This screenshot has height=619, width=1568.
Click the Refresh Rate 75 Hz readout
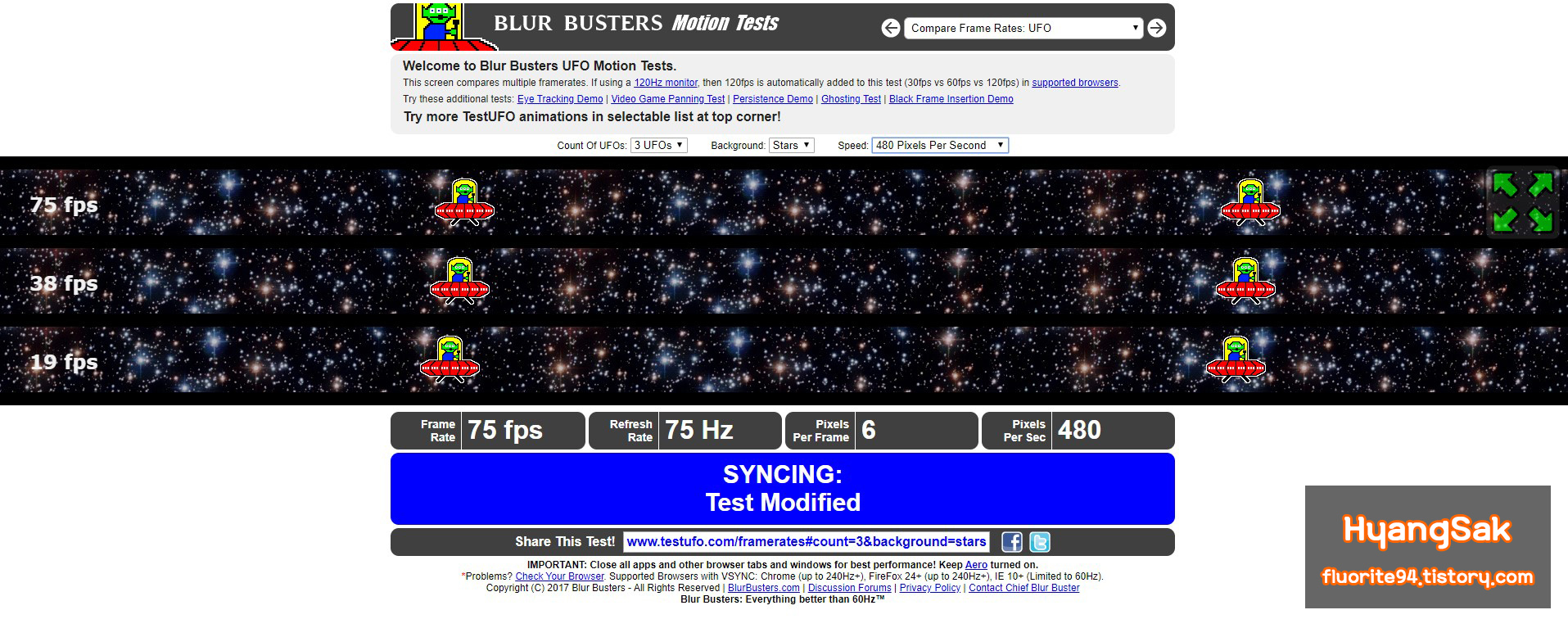point(685,431)
